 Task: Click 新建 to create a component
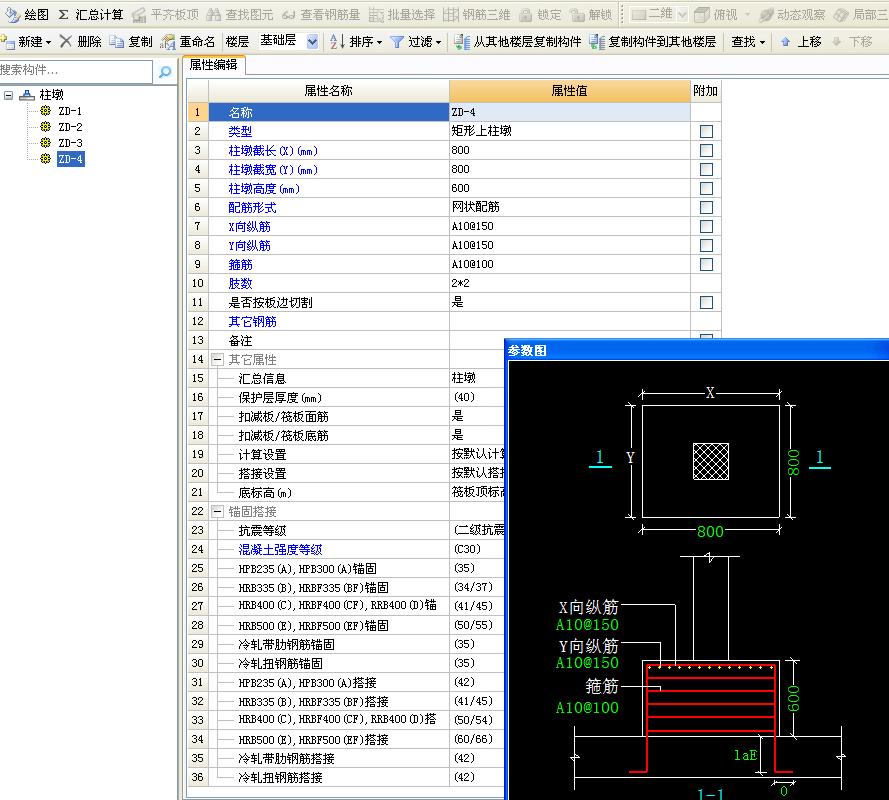tap(26, 41)
